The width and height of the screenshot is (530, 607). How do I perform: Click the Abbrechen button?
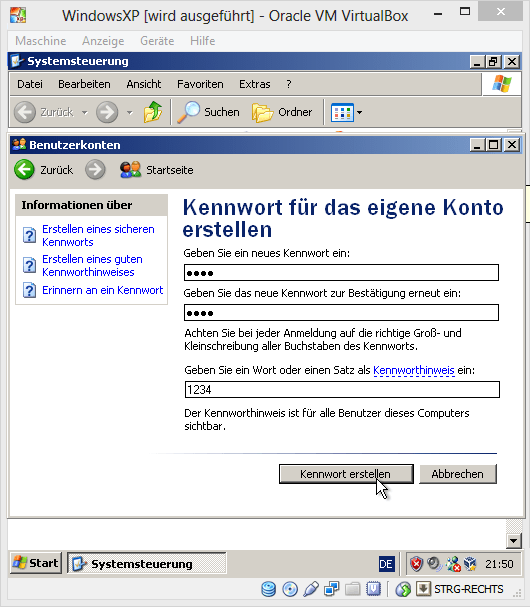[458, 474]
